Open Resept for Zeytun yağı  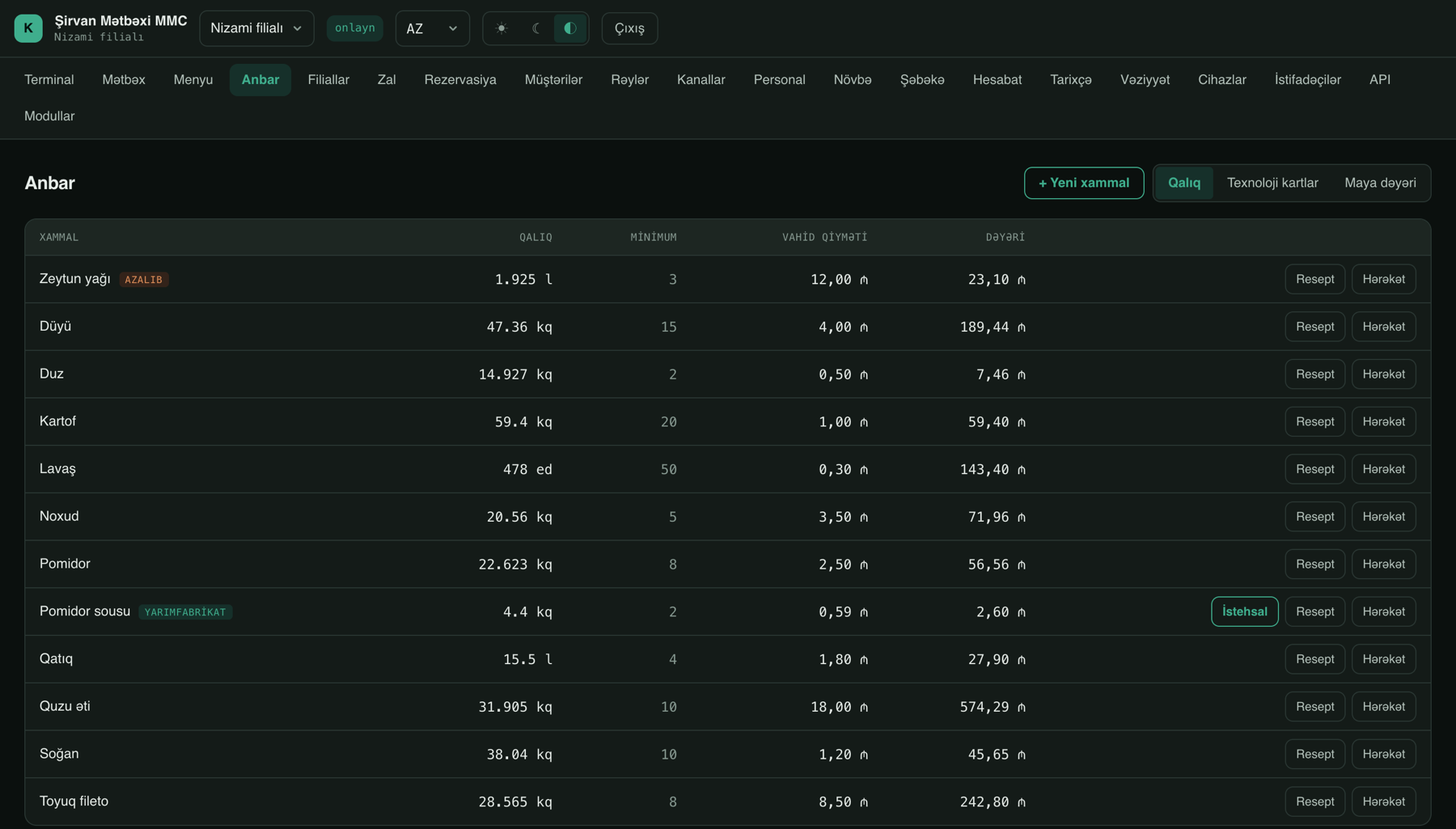pos(1315,279)
